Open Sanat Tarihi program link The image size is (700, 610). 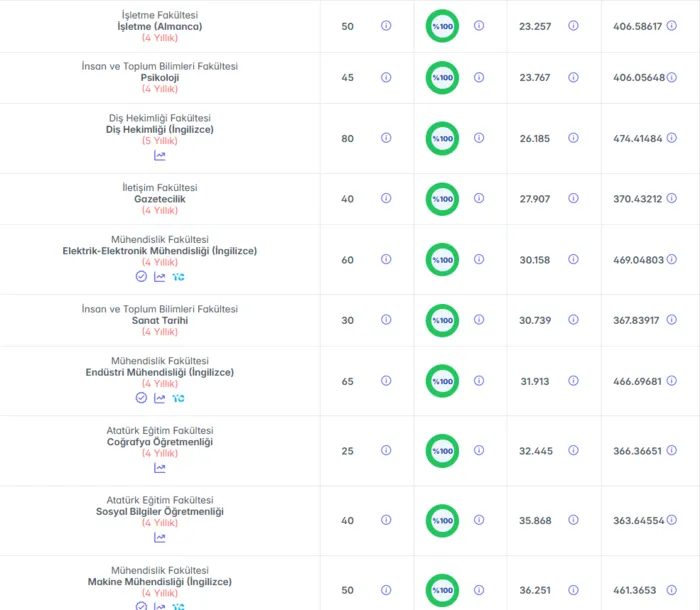pyautogui.click(x=160, y=320)
